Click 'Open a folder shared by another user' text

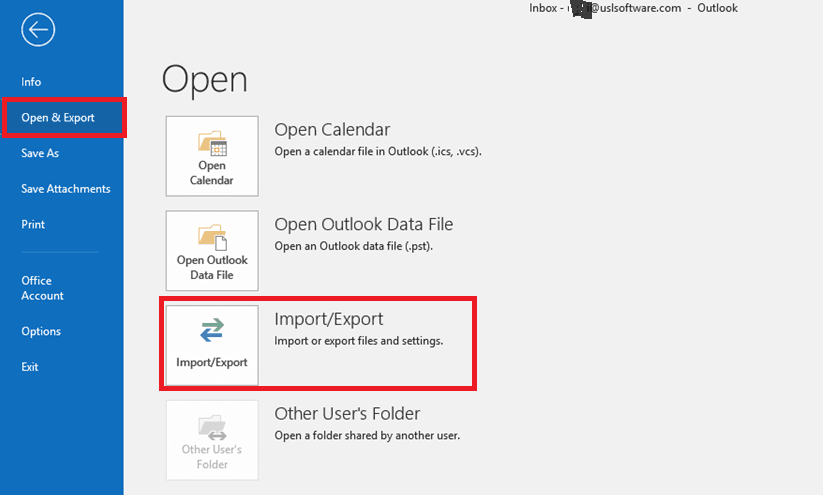coord(367,436)
